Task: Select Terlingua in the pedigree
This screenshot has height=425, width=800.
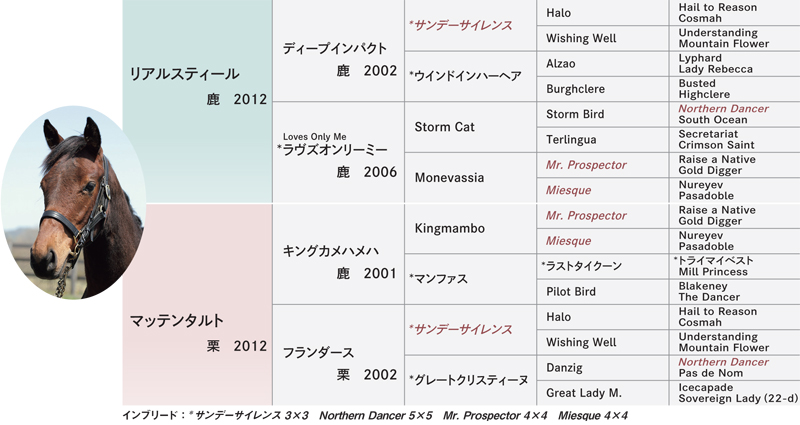Action: 603,139
